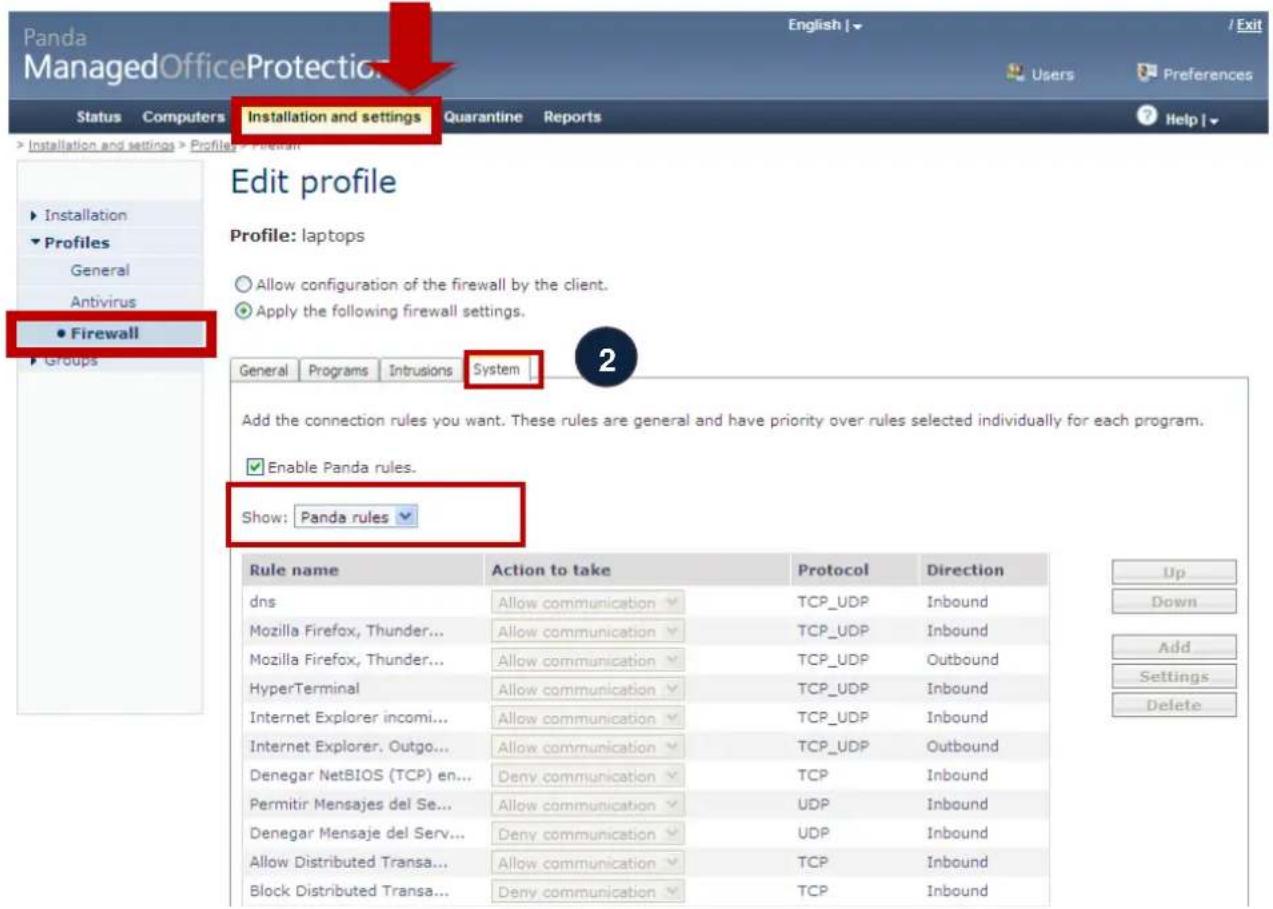The image size is (1273, 909).
Task: Click the Add rule button
Action: (1174, 647)
